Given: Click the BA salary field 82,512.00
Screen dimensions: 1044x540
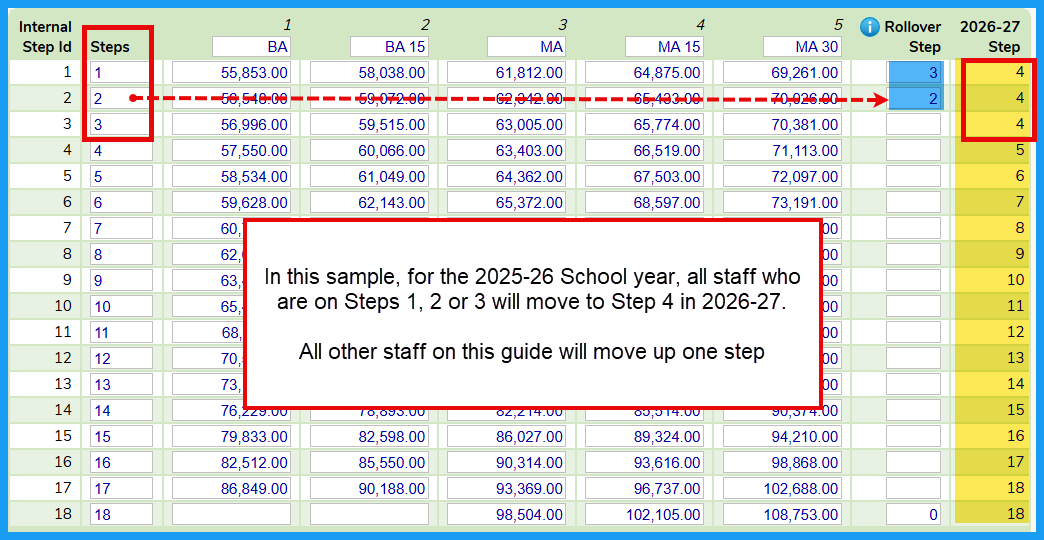Looking at the screenshot, I should pos(232,461).
